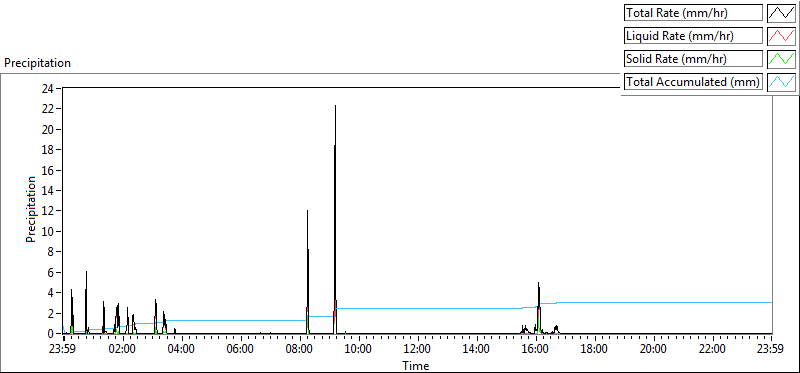Select the Total Accumulated (mm) legend label
The height and width of the screenshot is (373, 800).
[x=693, y=82]
